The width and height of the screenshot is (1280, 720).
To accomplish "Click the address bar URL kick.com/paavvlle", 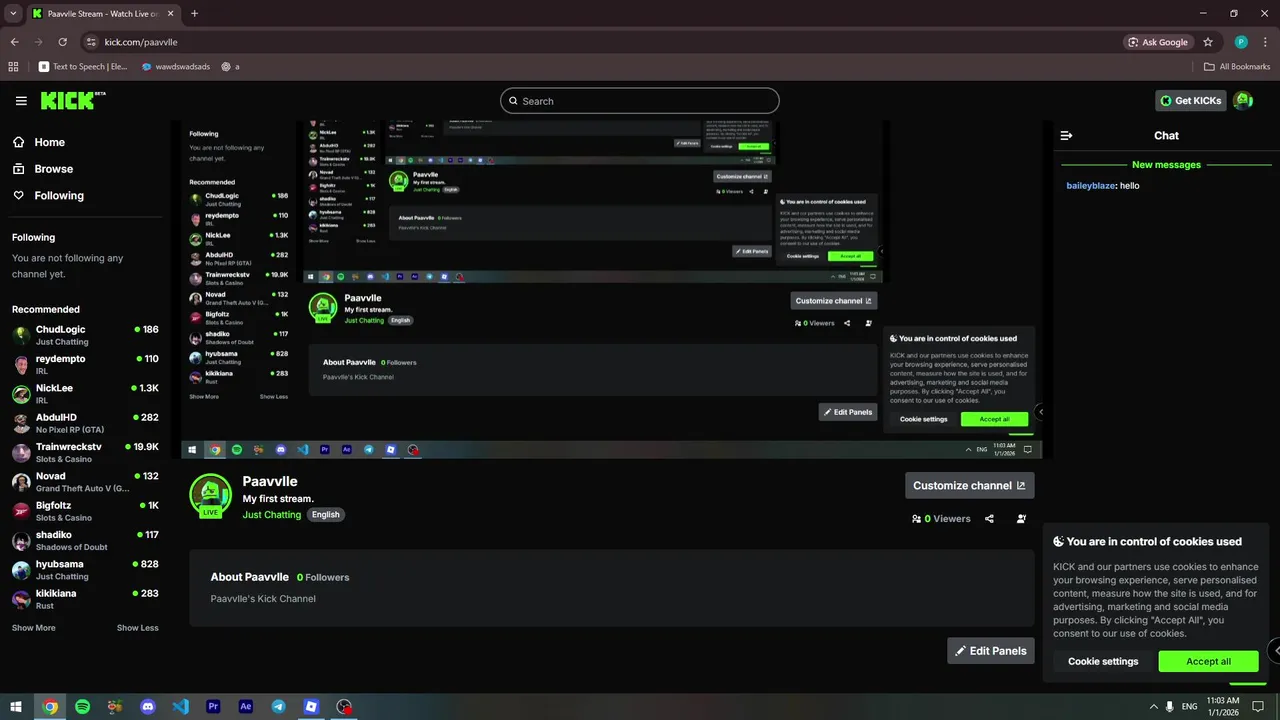I will pos(141,42).
